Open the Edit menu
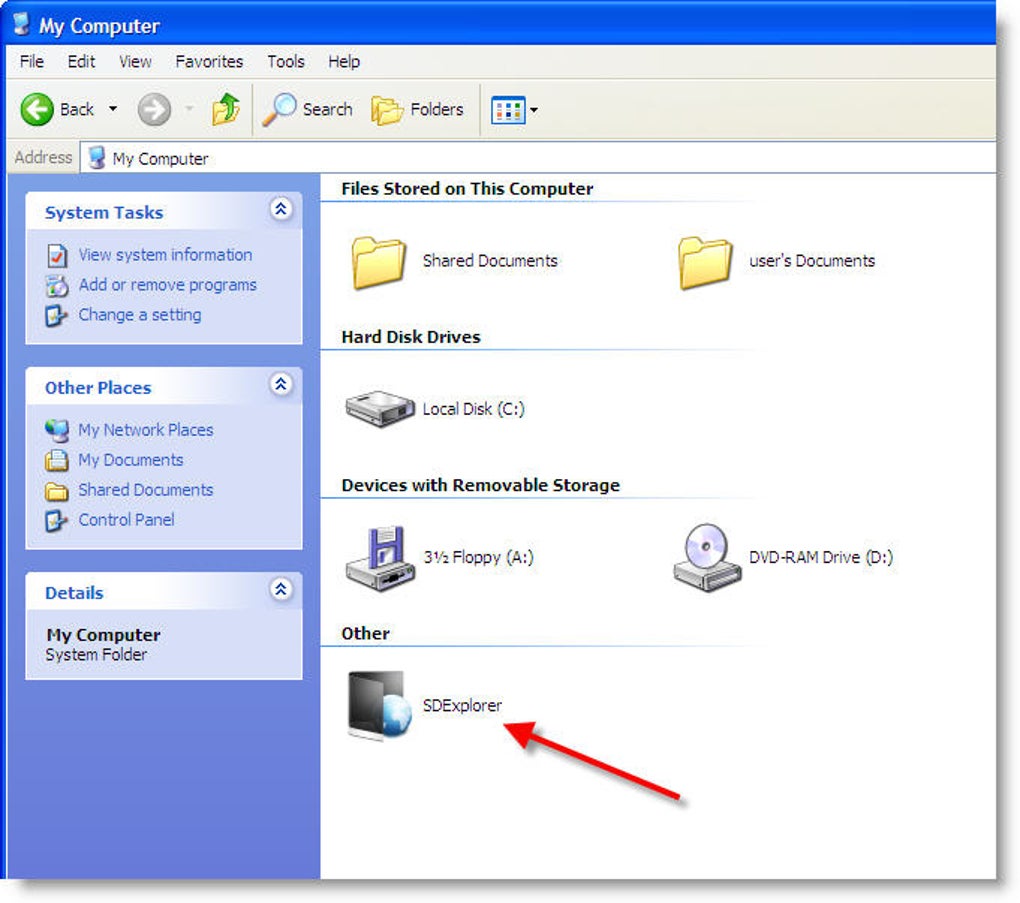1020x903 pixels. pos(81,62)
